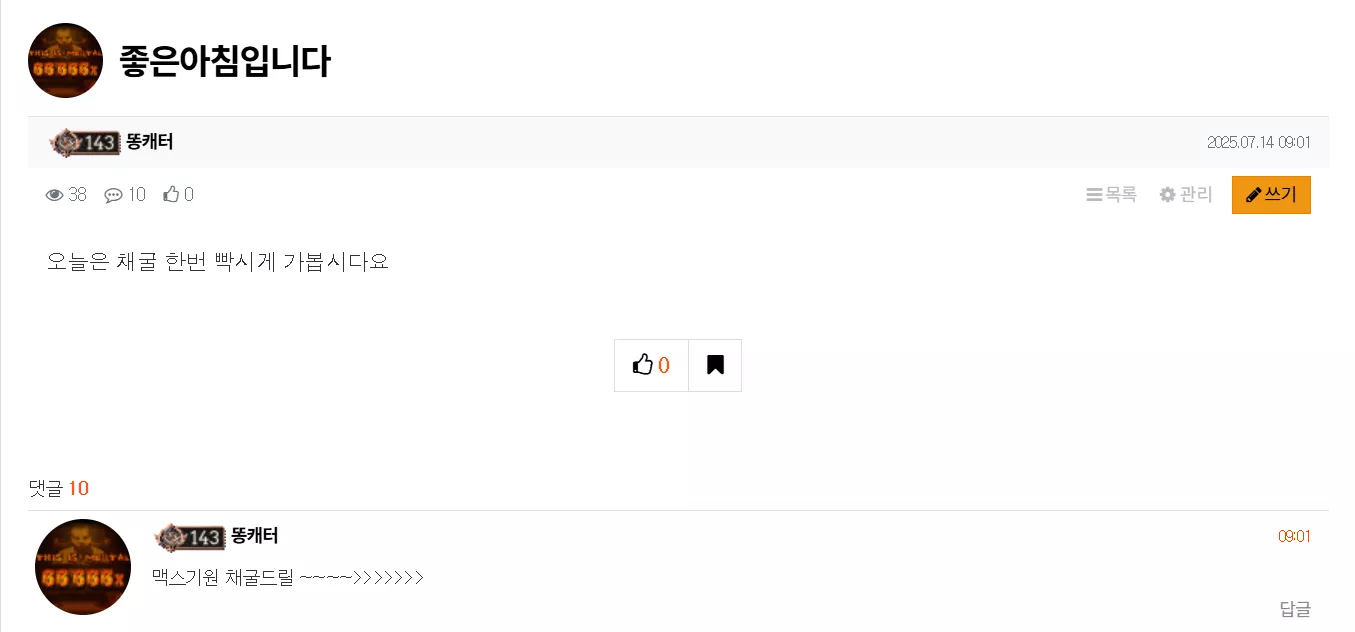The width and height of the screenshot is (1355, 632).
Task: Open the 목록 list view
Action: [x=1111, y=195]
